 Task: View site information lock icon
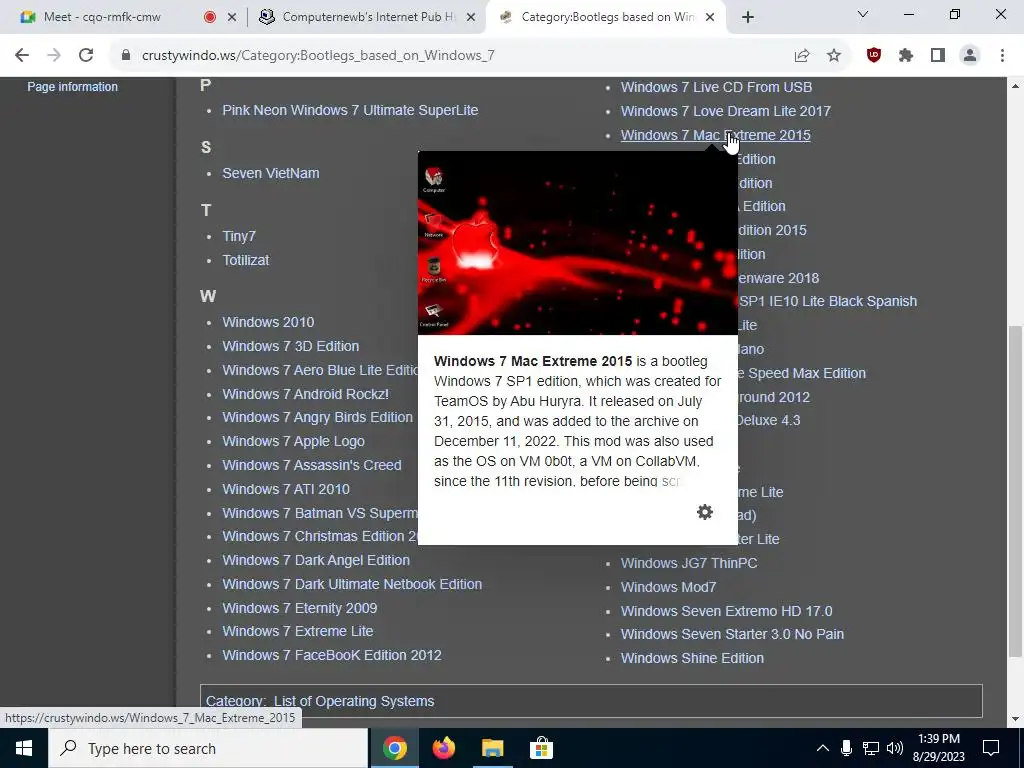126,56
